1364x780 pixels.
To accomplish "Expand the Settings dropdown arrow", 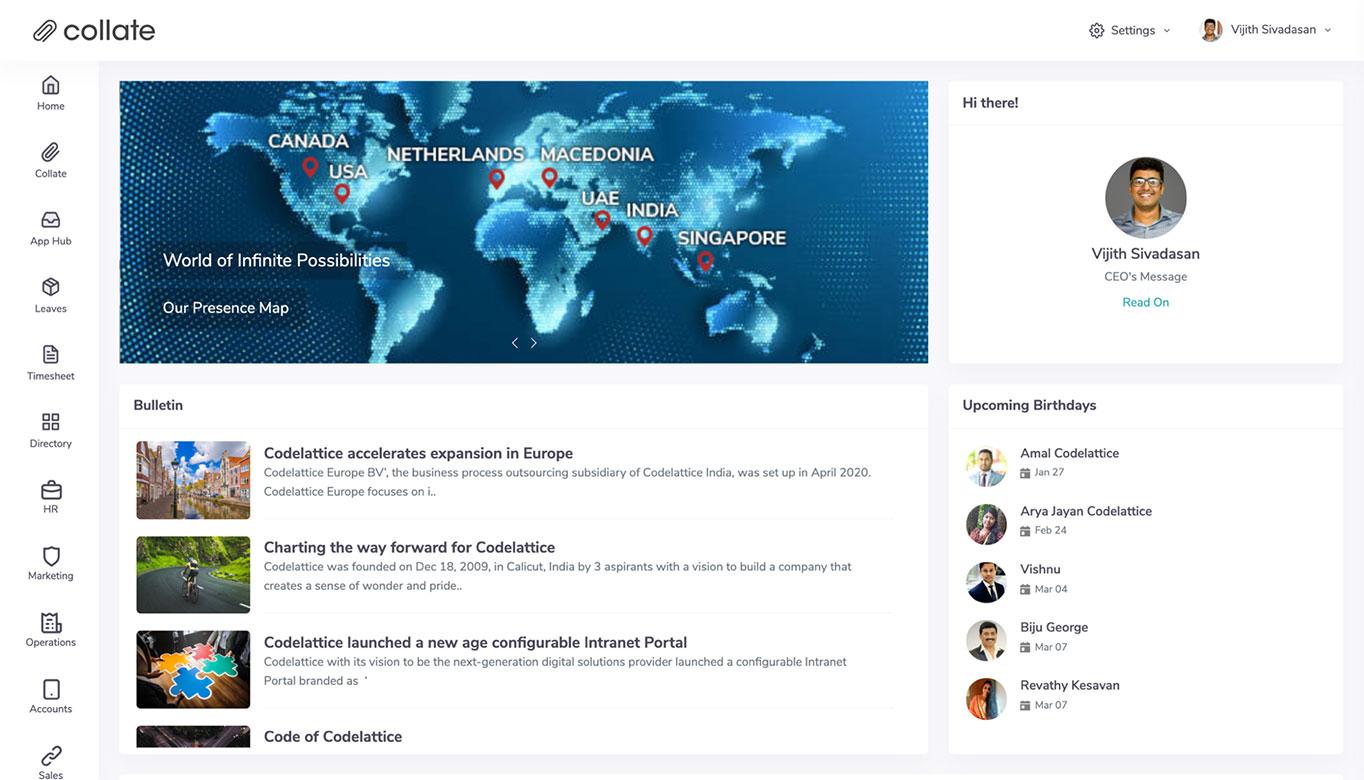I will tap(1166, 30).
